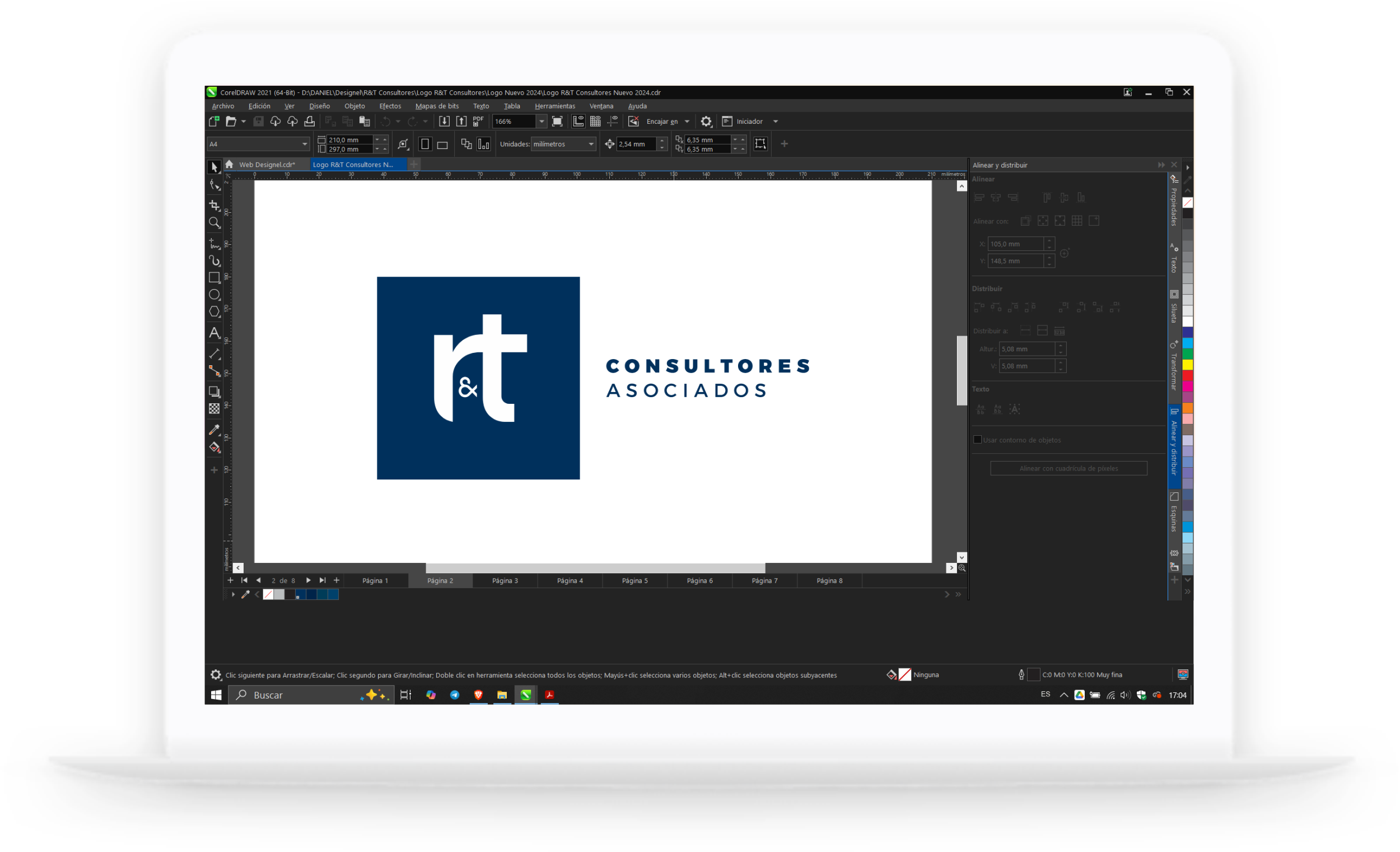
Task: Open the Propiedades docker tab
Action: coord(1174,201)
